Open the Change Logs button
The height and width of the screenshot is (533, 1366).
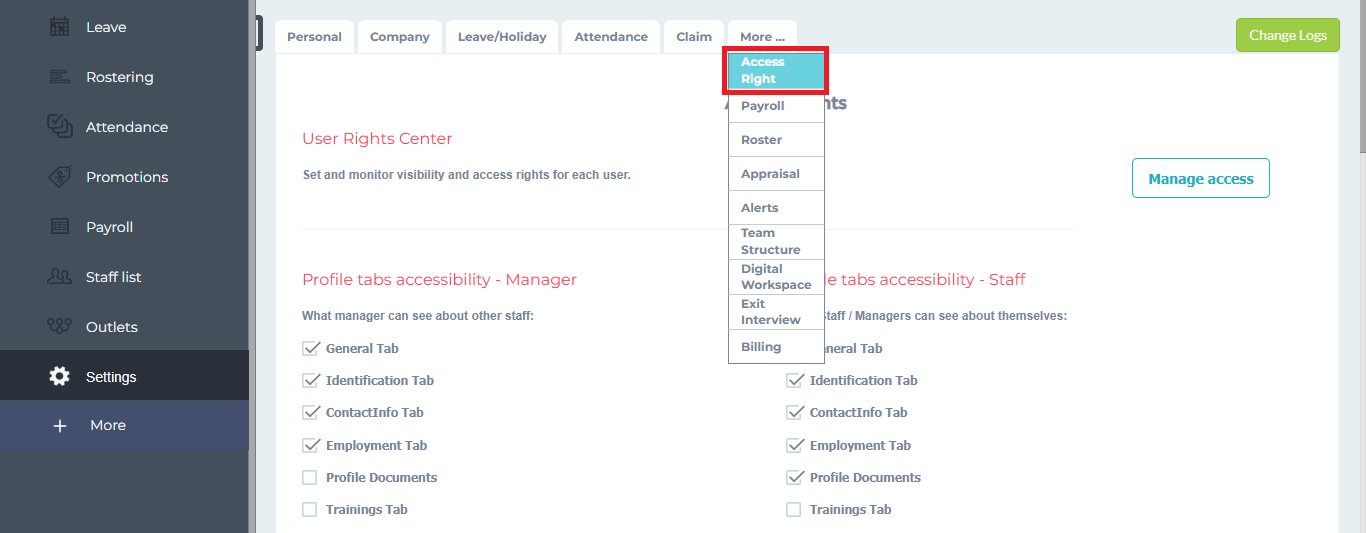click(x=1287, y=35)
